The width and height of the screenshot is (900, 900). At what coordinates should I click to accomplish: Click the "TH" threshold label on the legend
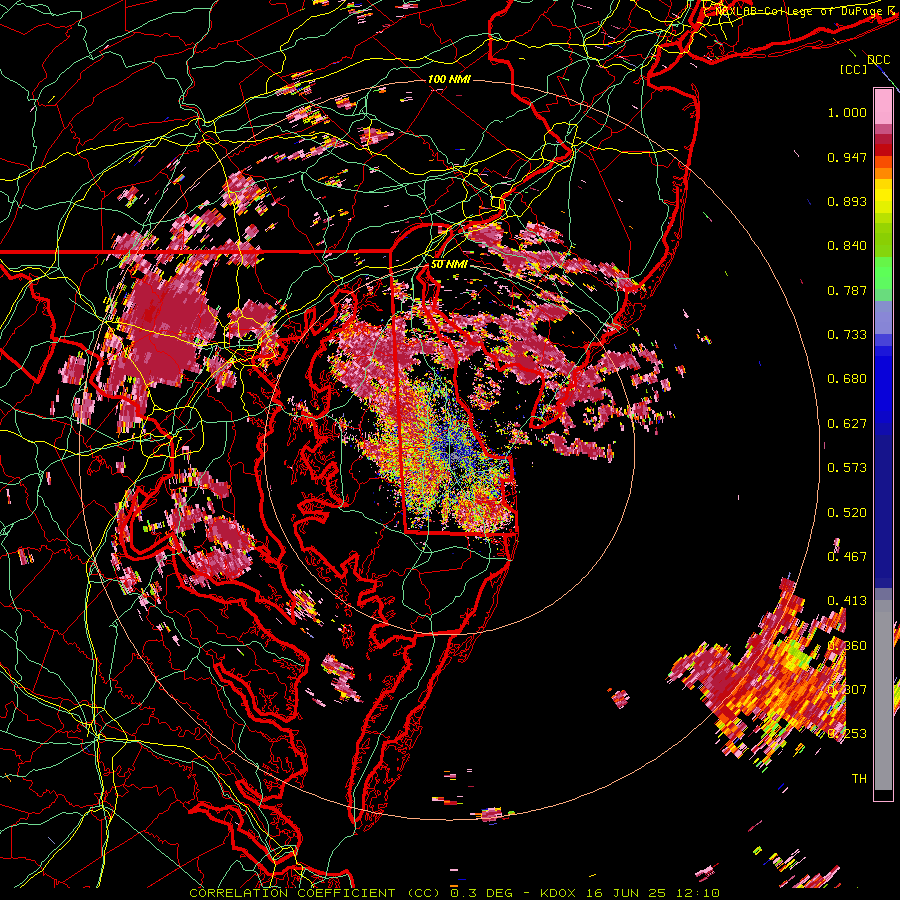coord(859,779)
